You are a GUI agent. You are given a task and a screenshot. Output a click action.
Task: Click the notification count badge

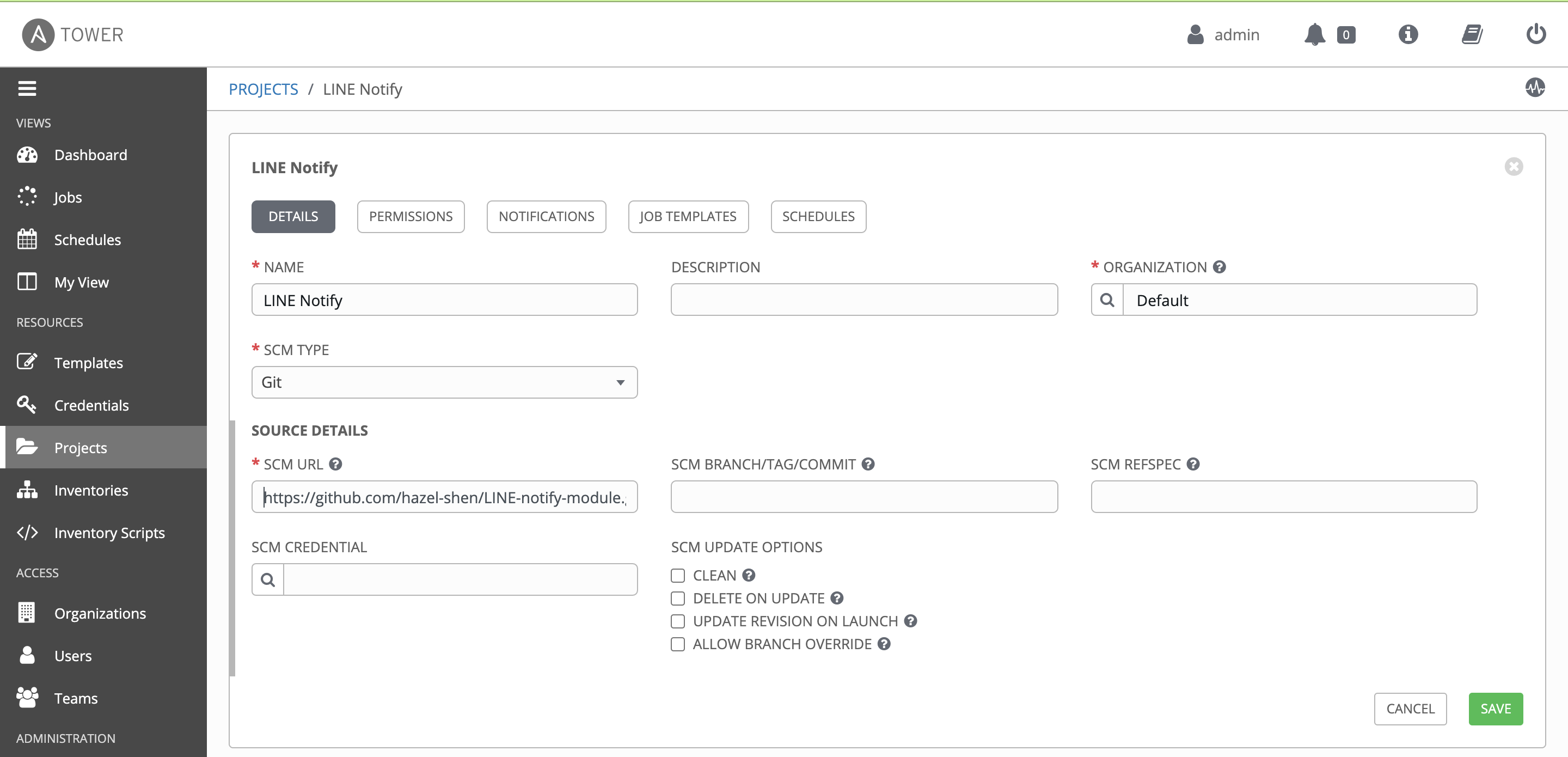(1346, 35)
